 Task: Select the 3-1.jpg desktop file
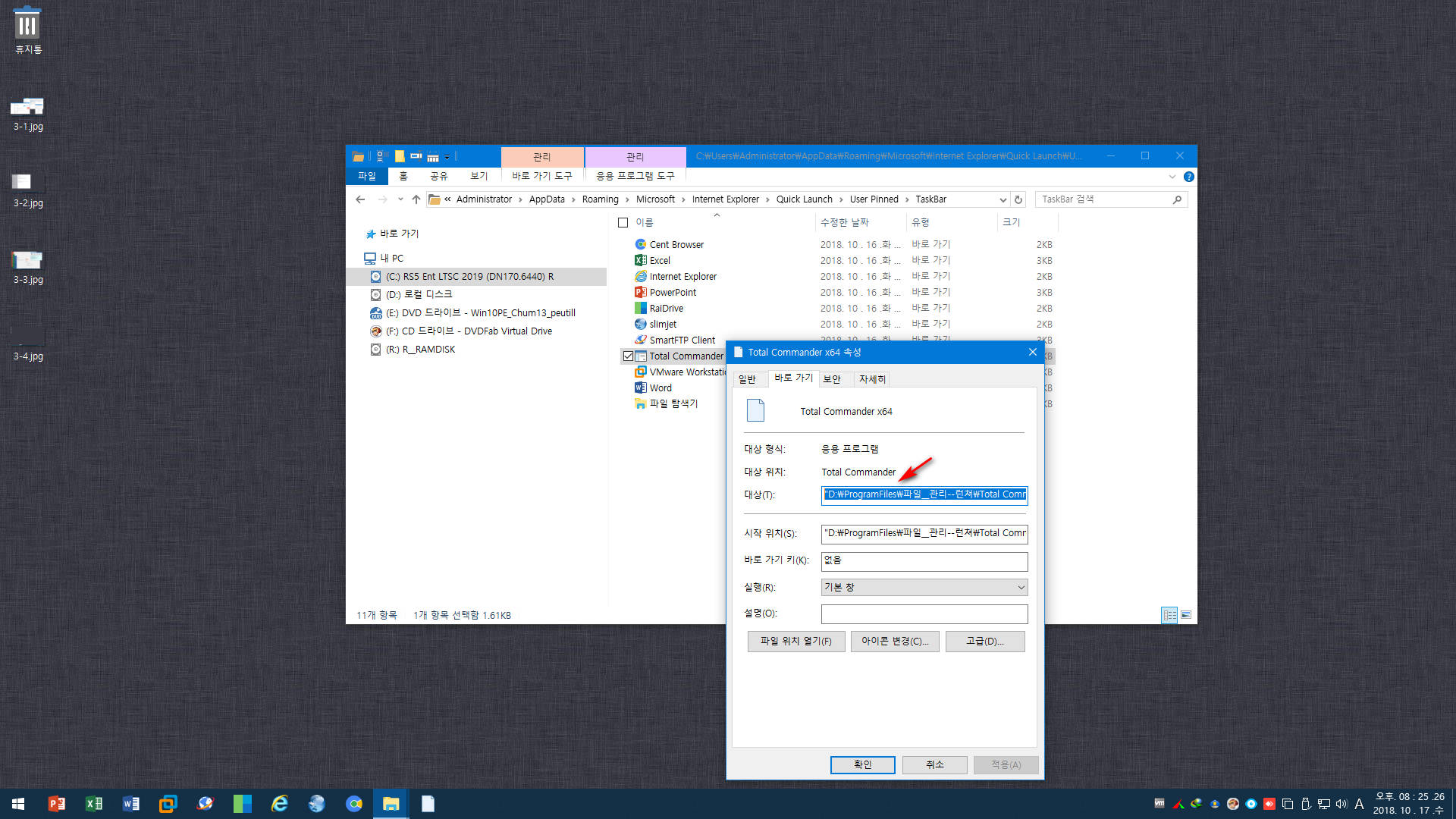click(x=28, y=114)
